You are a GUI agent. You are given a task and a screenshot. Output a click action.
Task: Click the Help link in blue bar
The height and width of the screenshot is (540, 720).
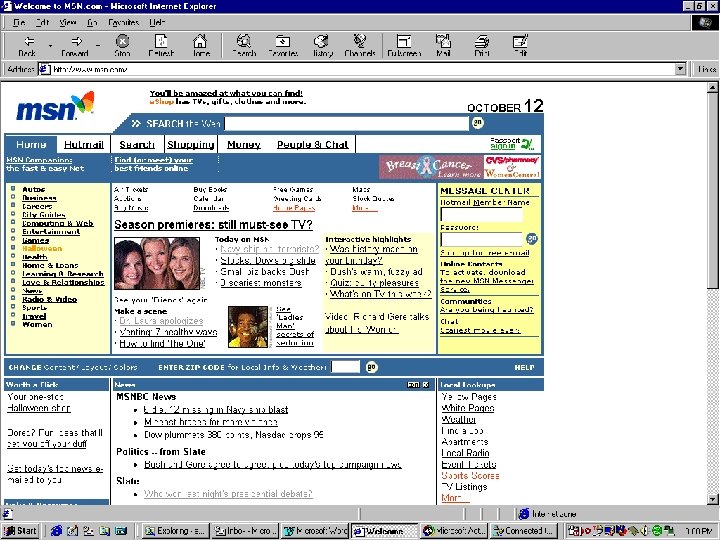(524, 367)
